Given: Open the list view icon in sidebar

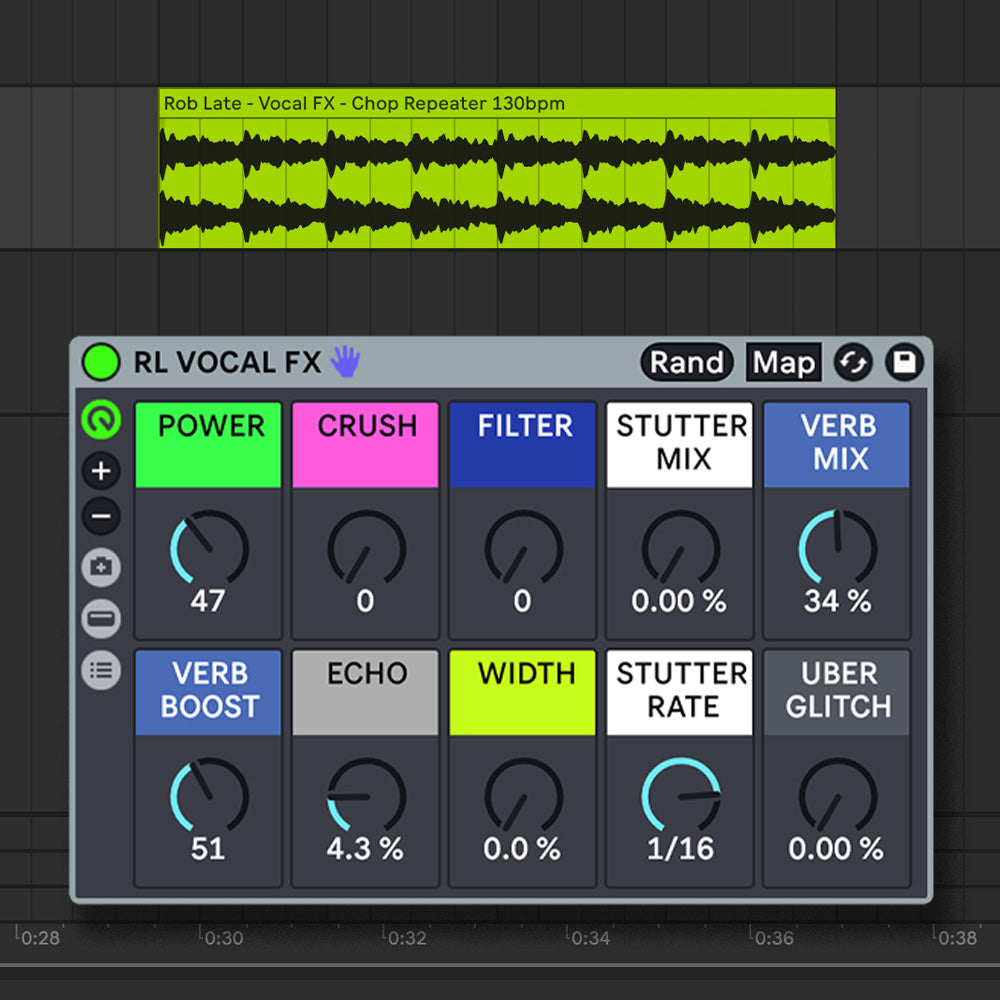Looking at the screenshot, I should [x=101, y=668].
